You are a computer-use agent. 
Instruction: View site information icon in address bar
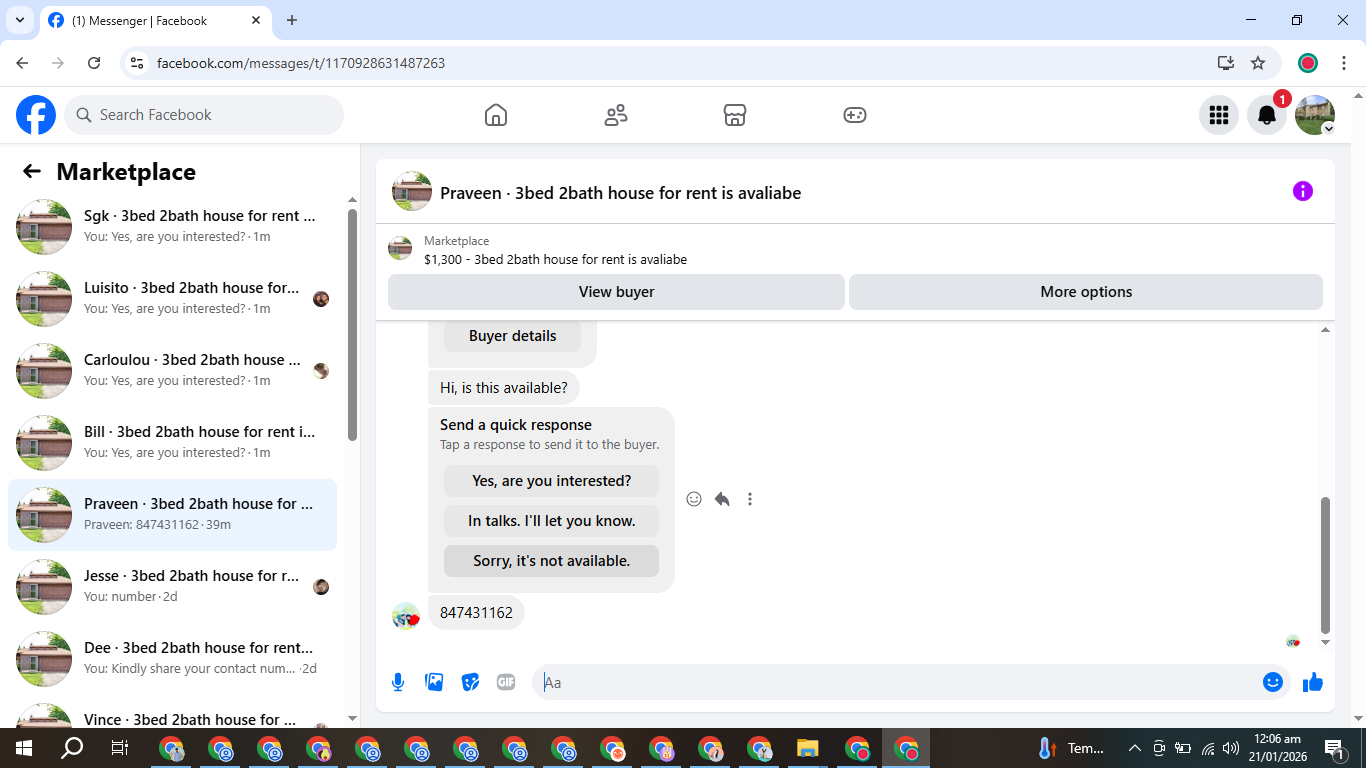(138, 63)
